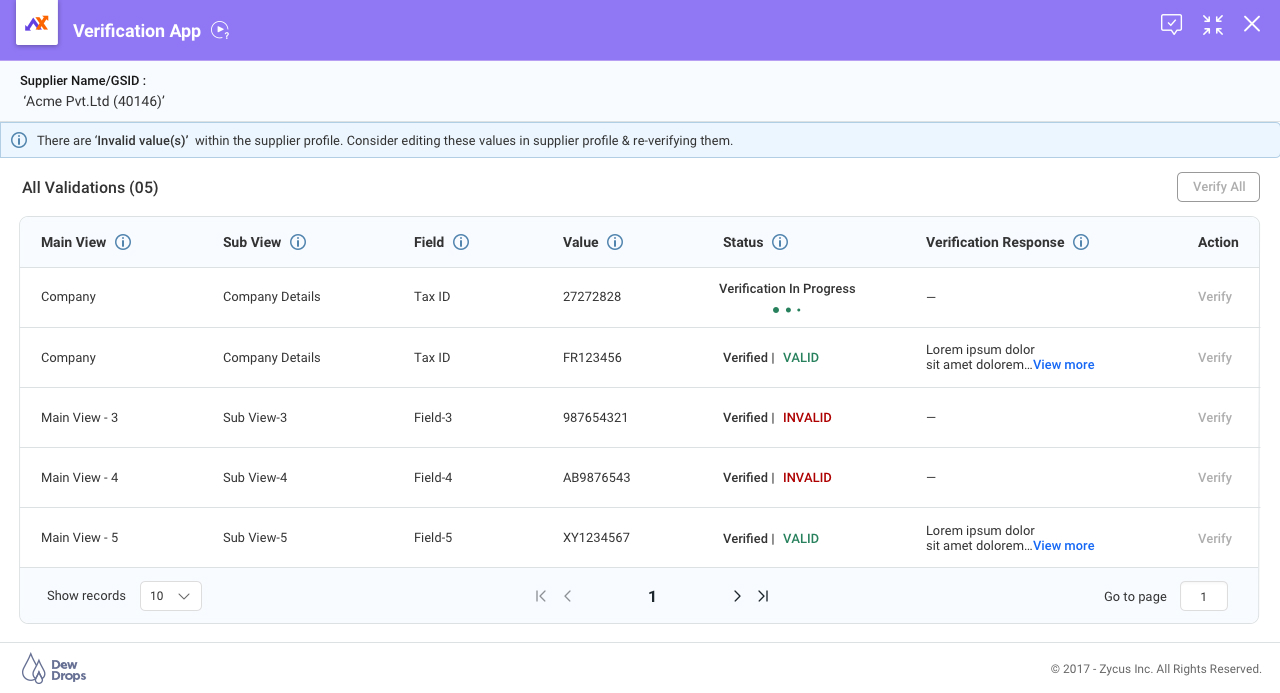This screenshot has height=693, width=1280.
Task: Click Verify for AB9876543 row
Action: click(x=1215, y=478)
